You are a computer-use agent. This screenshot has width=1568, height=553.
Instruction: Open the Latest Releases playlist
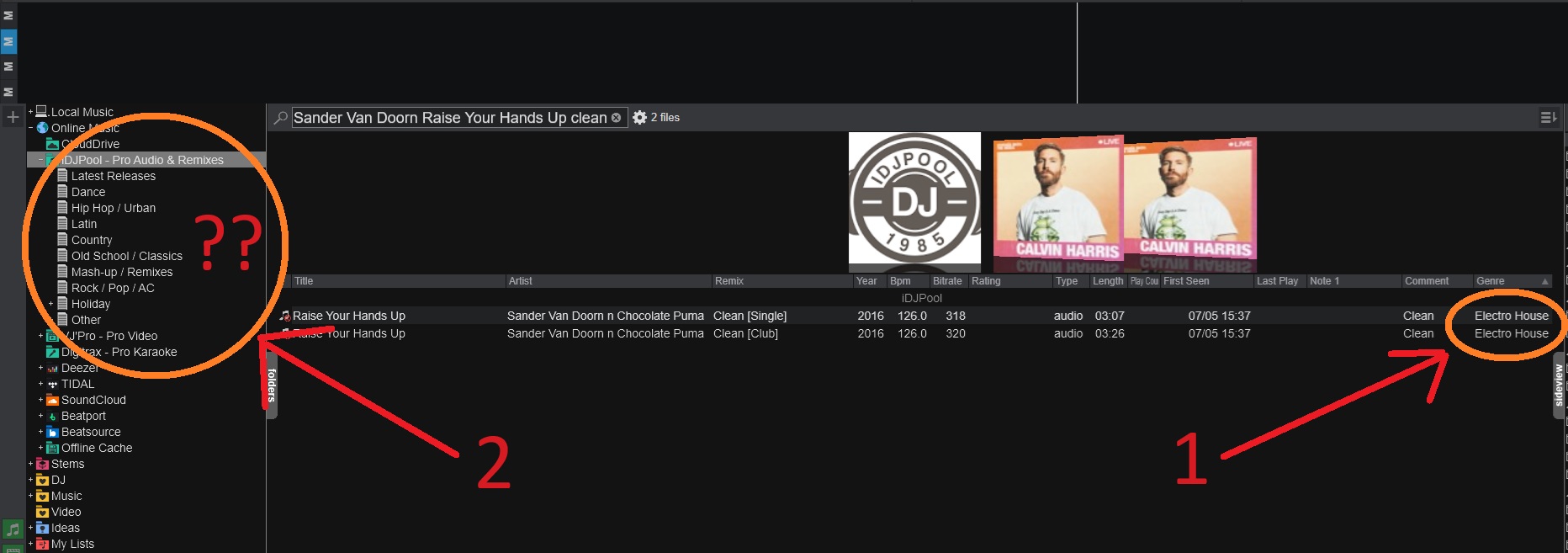pos(114,176)
